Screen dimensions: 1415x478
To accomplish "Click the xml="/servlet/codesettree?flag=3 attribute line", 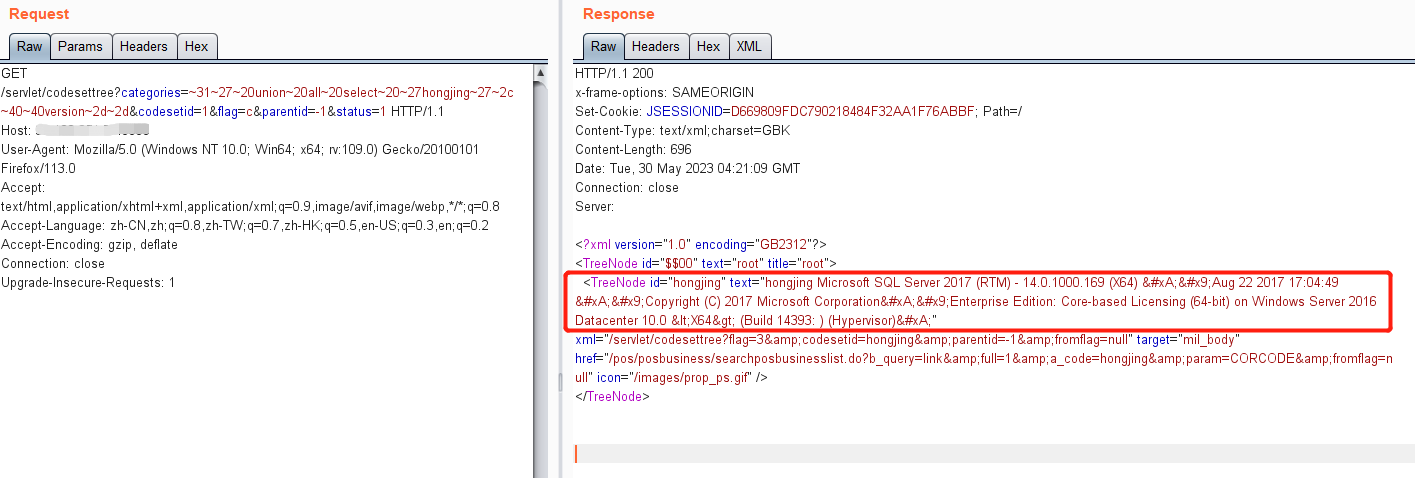I will click(x=908, y=340).
